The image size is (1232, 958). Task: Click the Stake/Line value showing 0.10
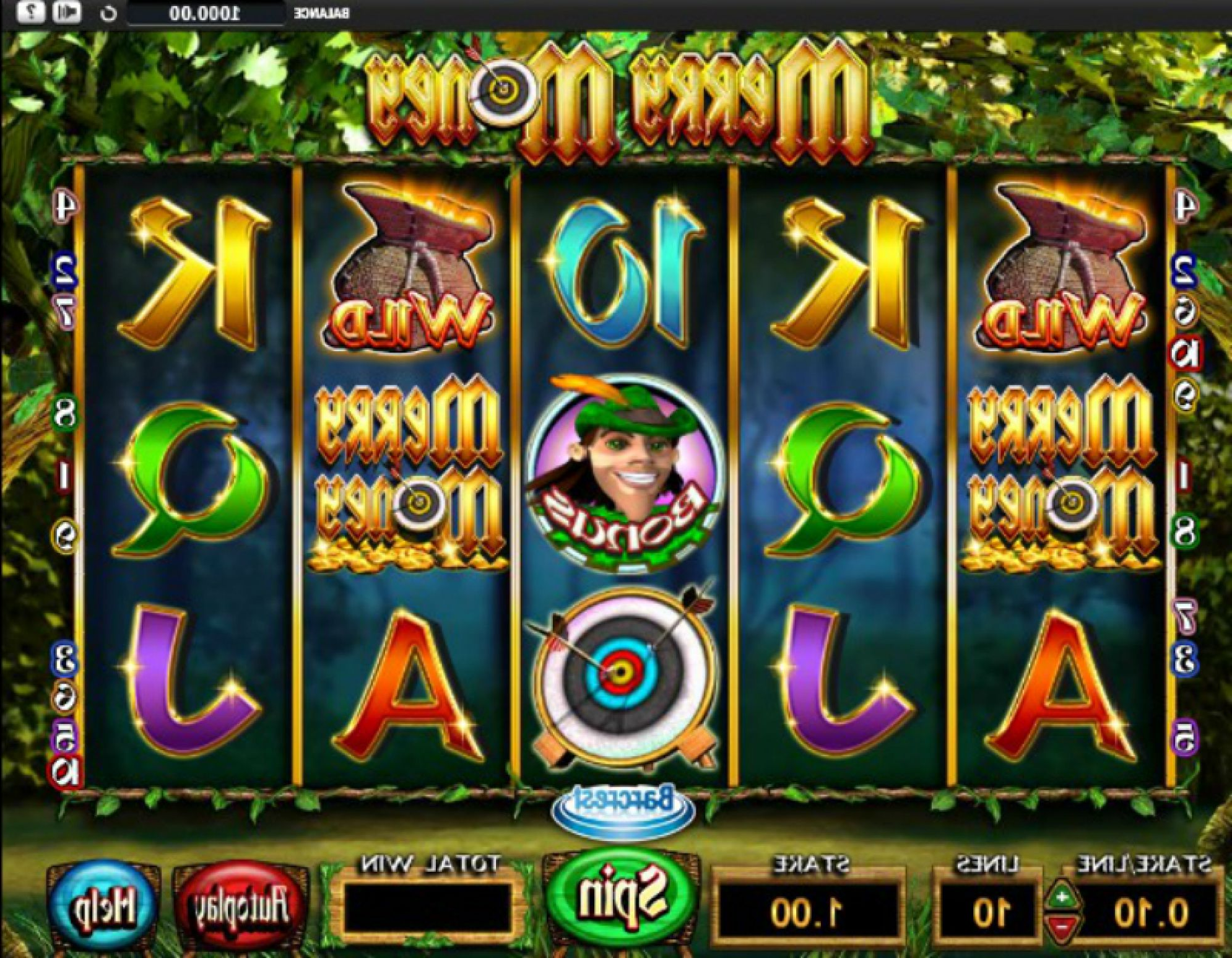pos(1151,912)
